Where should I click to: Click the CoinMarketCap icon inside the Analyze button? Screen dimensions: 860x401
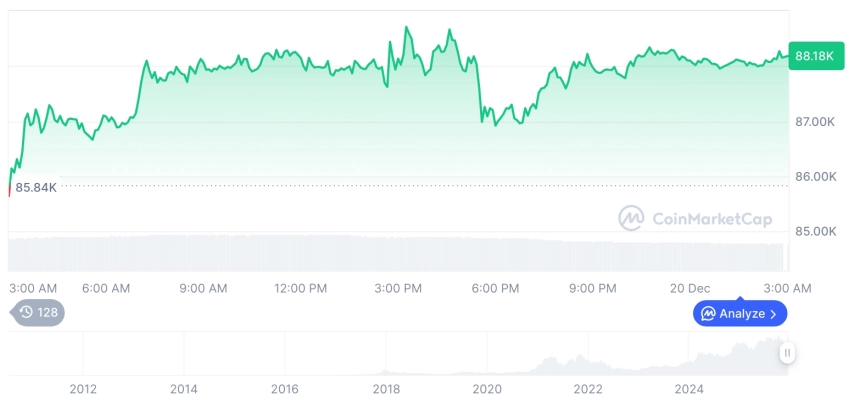pos(708,314)
